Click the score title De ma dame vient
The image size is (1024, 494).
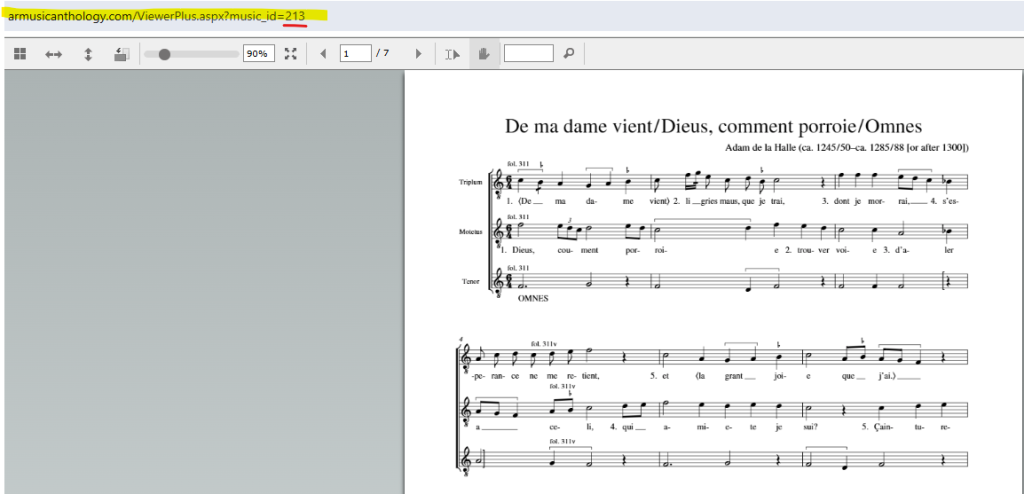point(713,126)
